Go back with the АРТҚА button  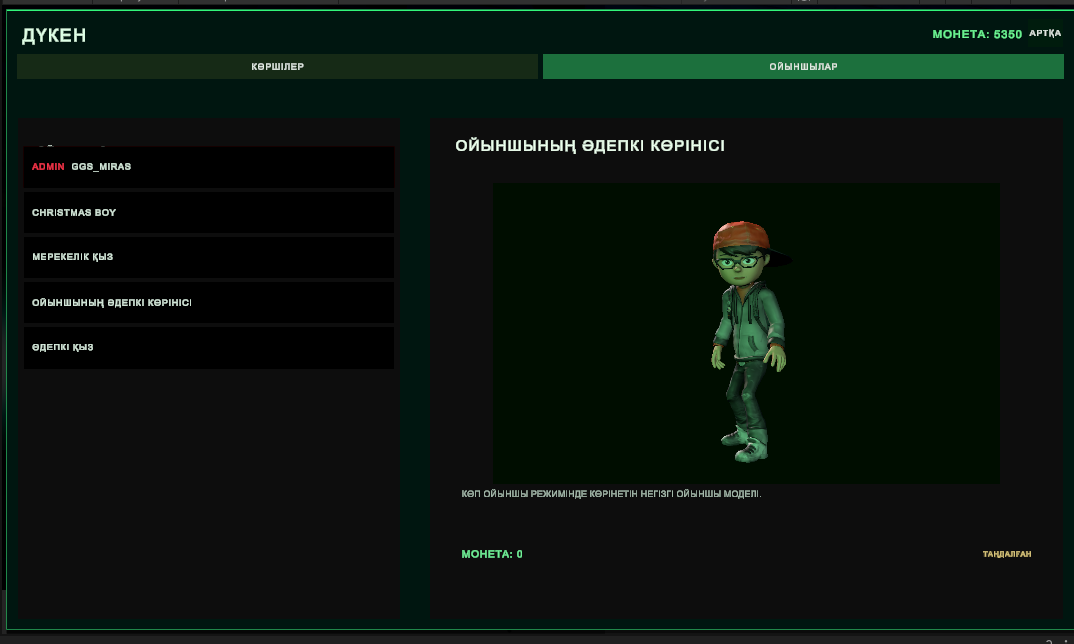pos(1045,33)
